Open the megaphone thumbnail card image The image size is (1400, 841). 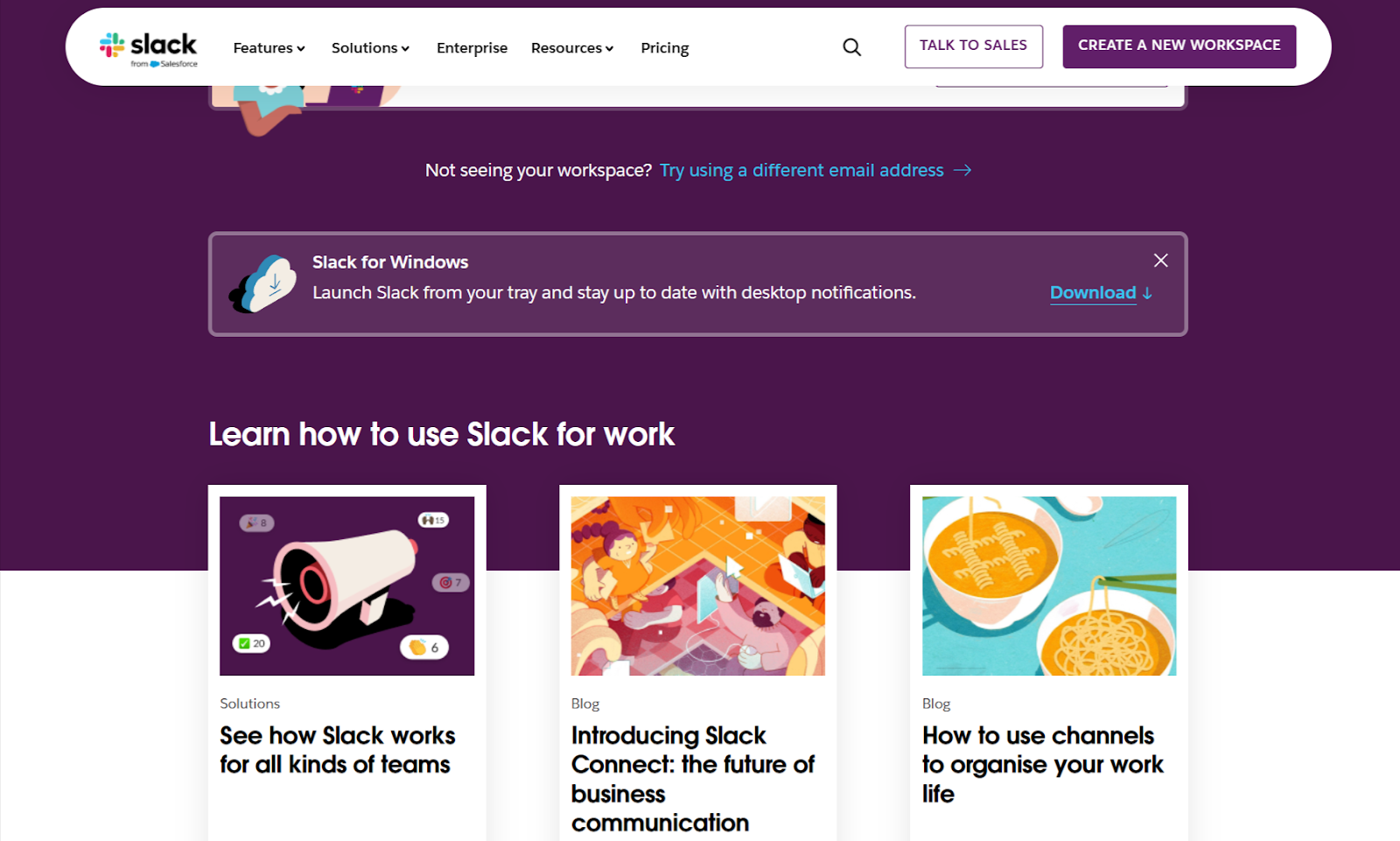coord(347,585)
